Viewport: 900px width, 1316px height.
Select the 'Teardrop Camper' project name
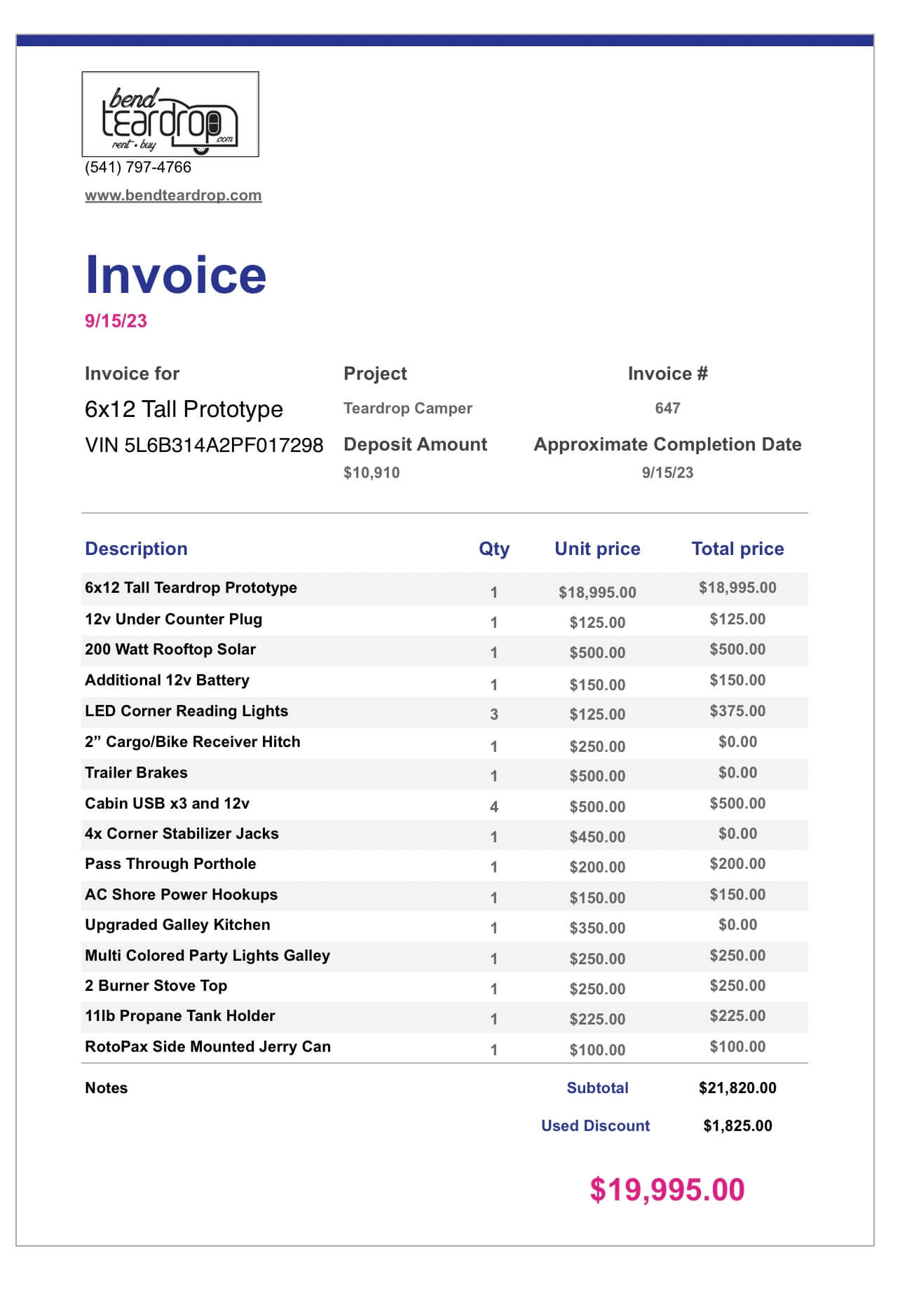408,408
